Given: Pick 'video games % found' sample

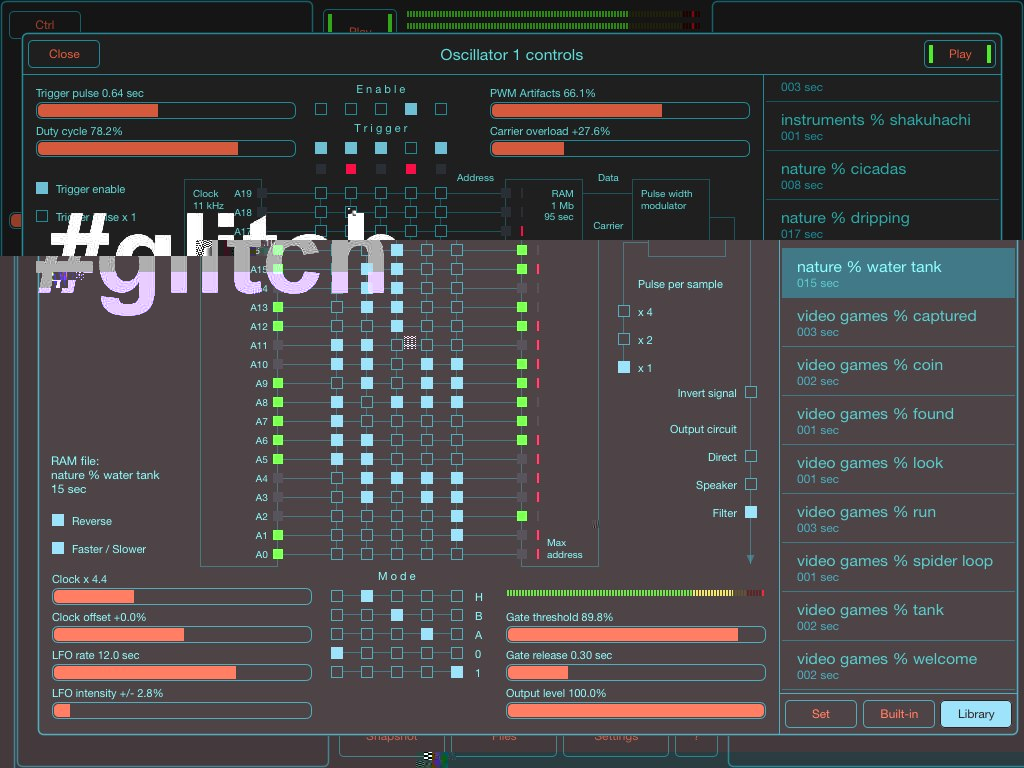Looking at the screenshot, I should [x=898, y=421].
